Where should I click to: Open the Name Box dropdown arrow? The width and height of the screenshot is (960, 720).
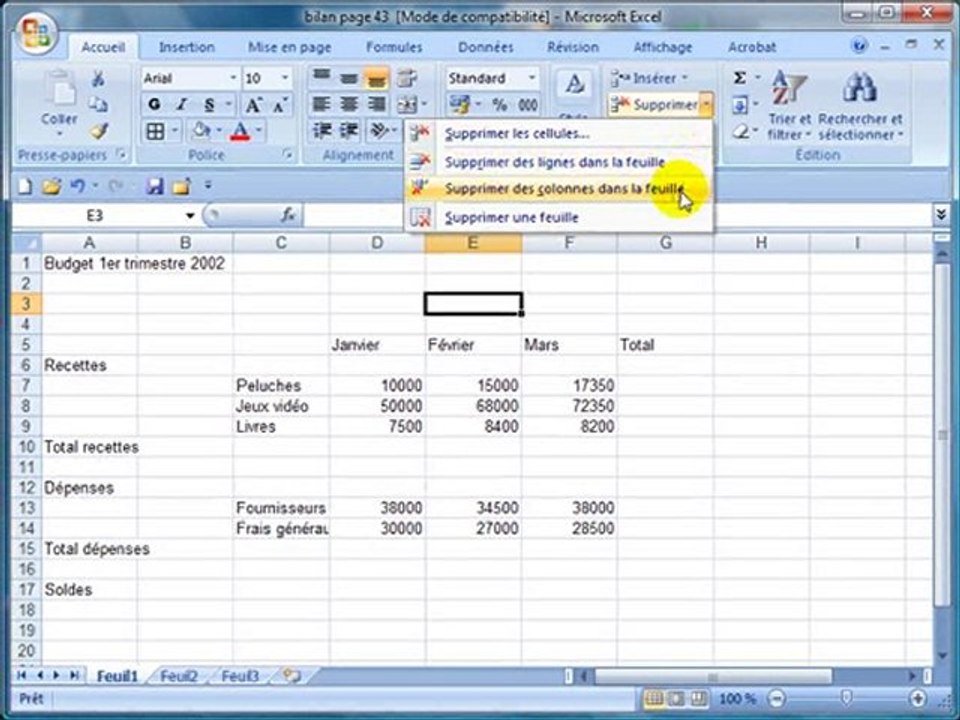click(190, 216)
